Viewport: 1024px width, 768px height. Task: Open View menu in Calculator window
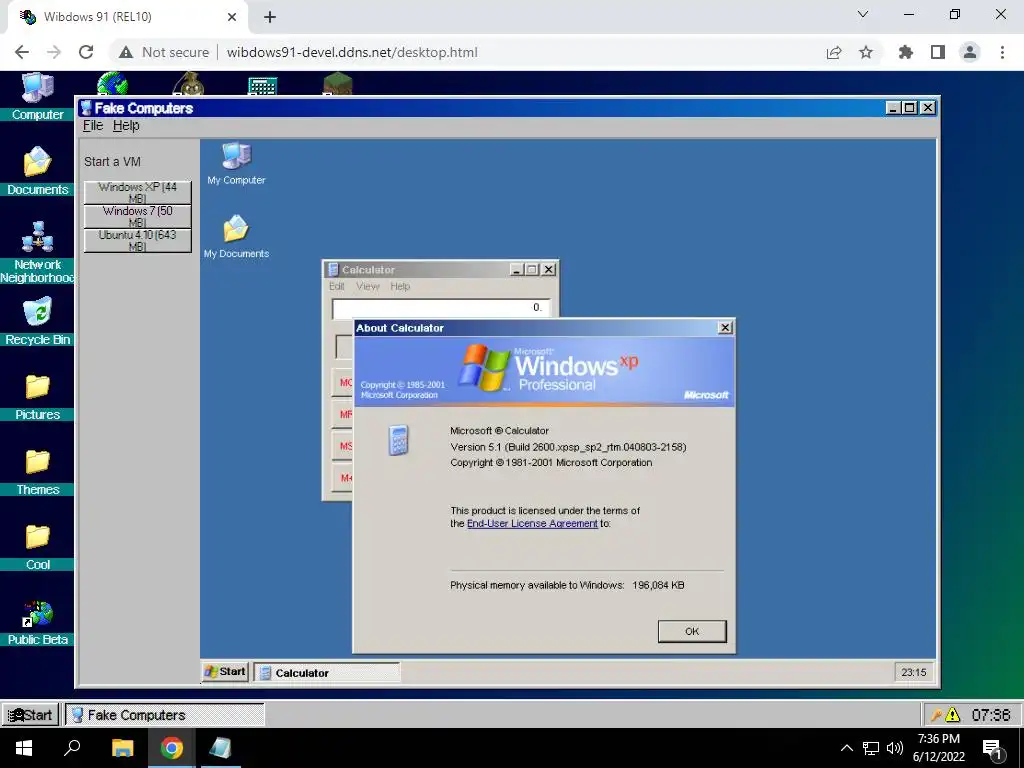pyautogui.click(x=368, y=286)
